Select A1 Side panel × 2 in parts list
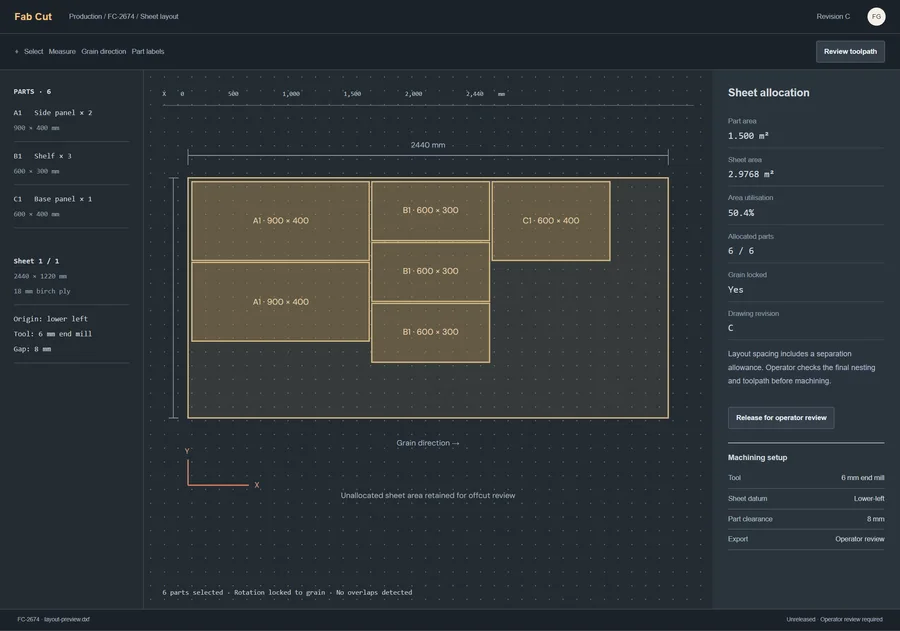The width and height of the screenshot is (900, 631). (x=71, y=120)
